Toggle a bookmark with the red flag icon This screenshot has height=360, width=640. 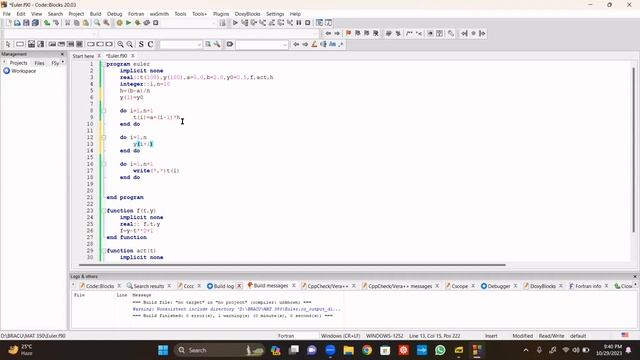pos(348,33)
